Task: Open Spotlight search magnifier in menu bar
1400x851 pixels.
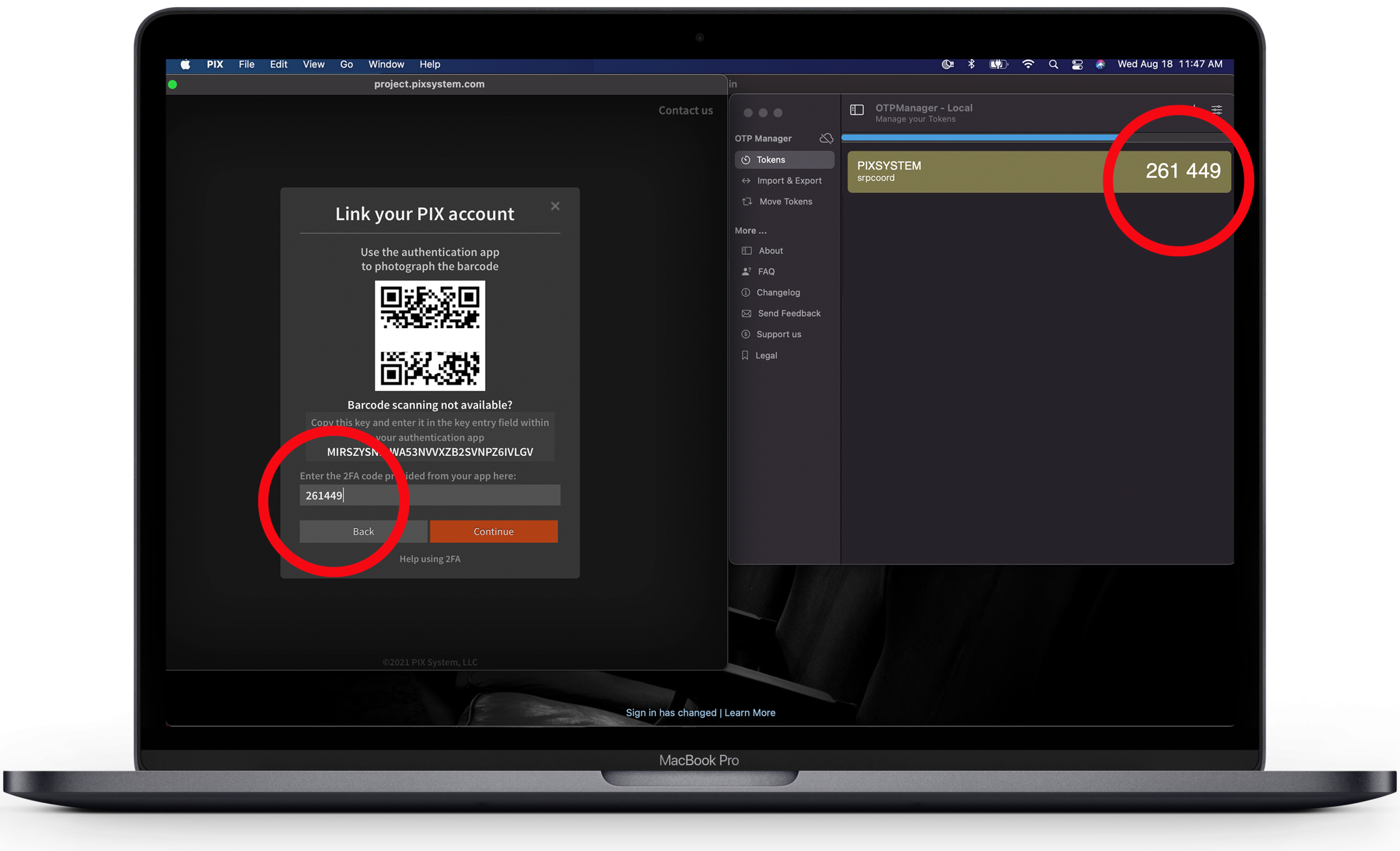Action: [1053, 64]
